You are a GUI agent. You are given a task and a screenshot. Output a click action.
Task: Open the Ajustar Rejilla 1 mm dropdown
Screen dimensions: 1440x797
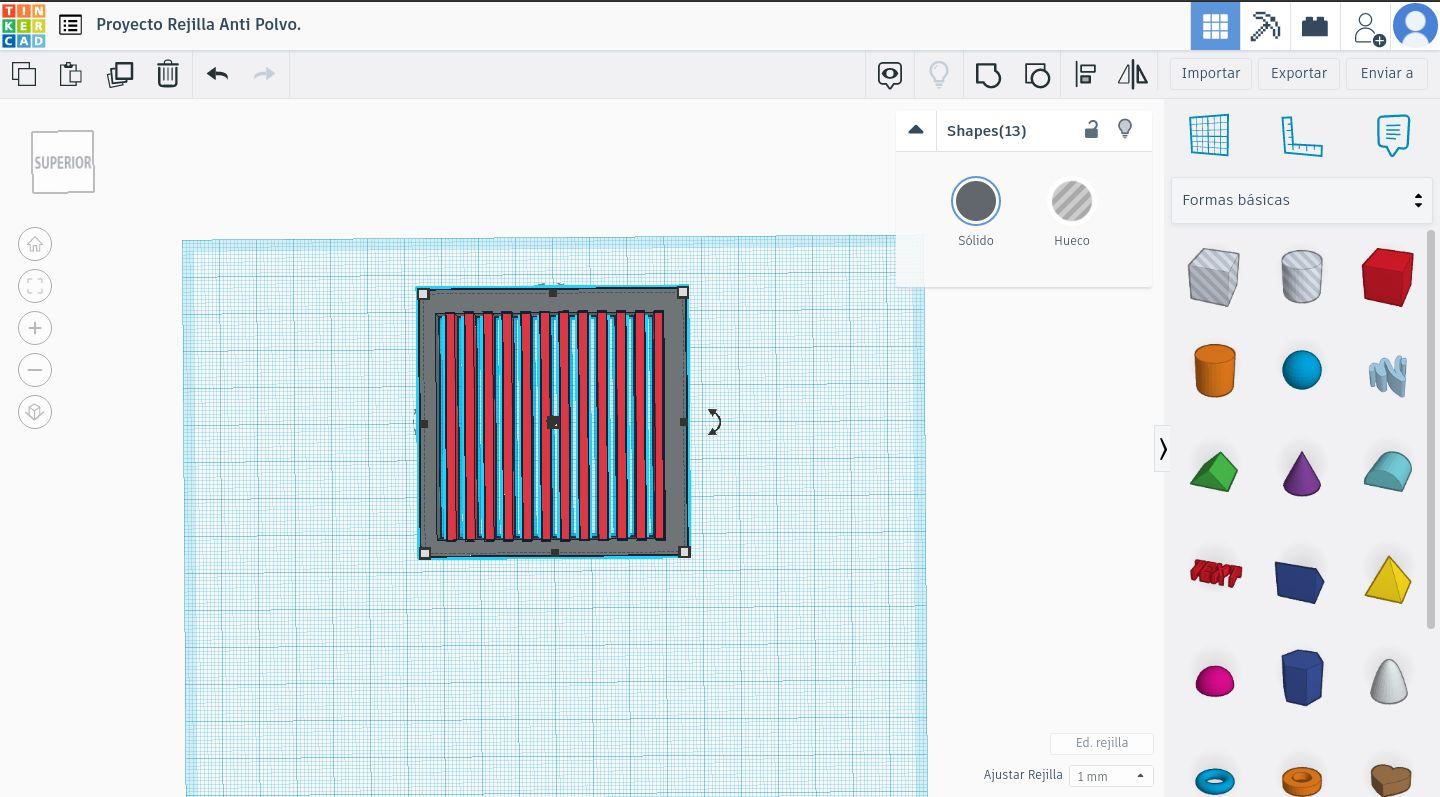click(x=1110, y=776)
